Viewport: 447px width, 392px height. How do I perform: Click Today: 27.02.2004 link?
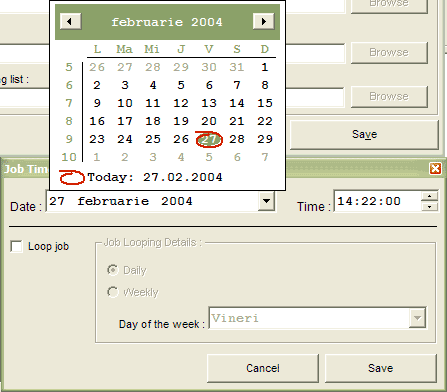[155, 177]
